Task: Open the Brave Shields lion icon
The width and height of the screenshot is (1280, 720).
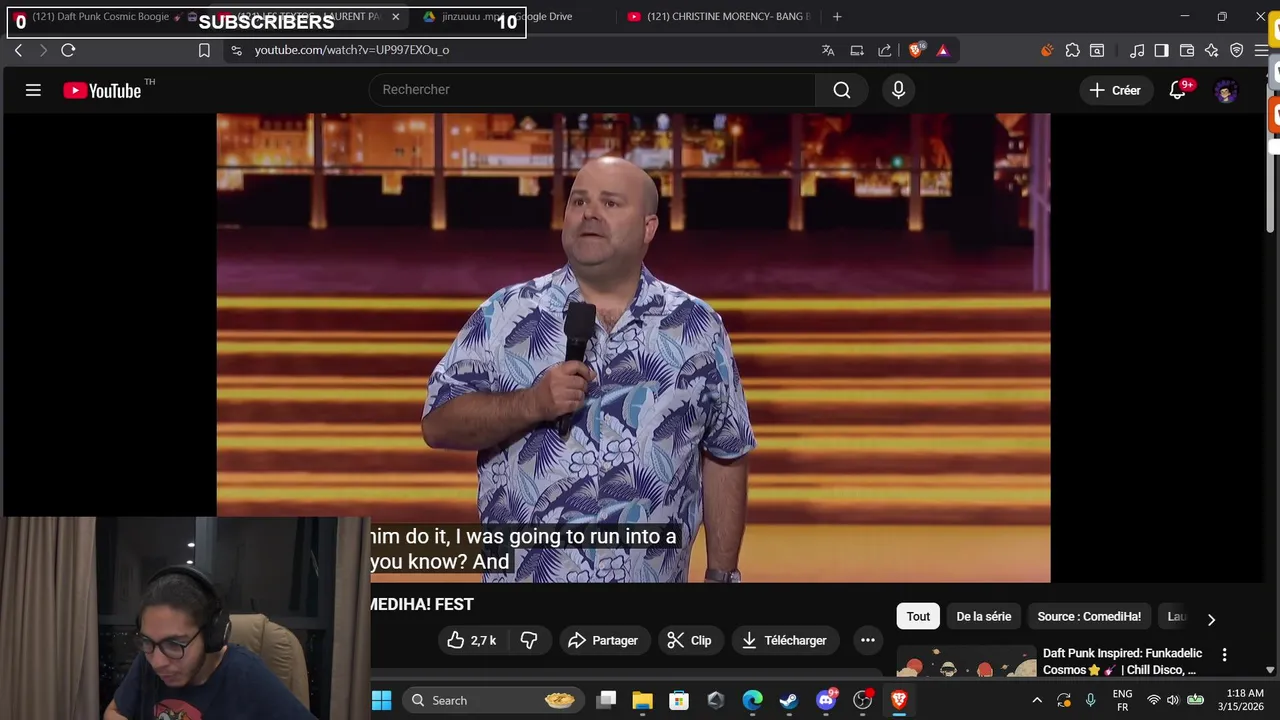Action: 916,50
